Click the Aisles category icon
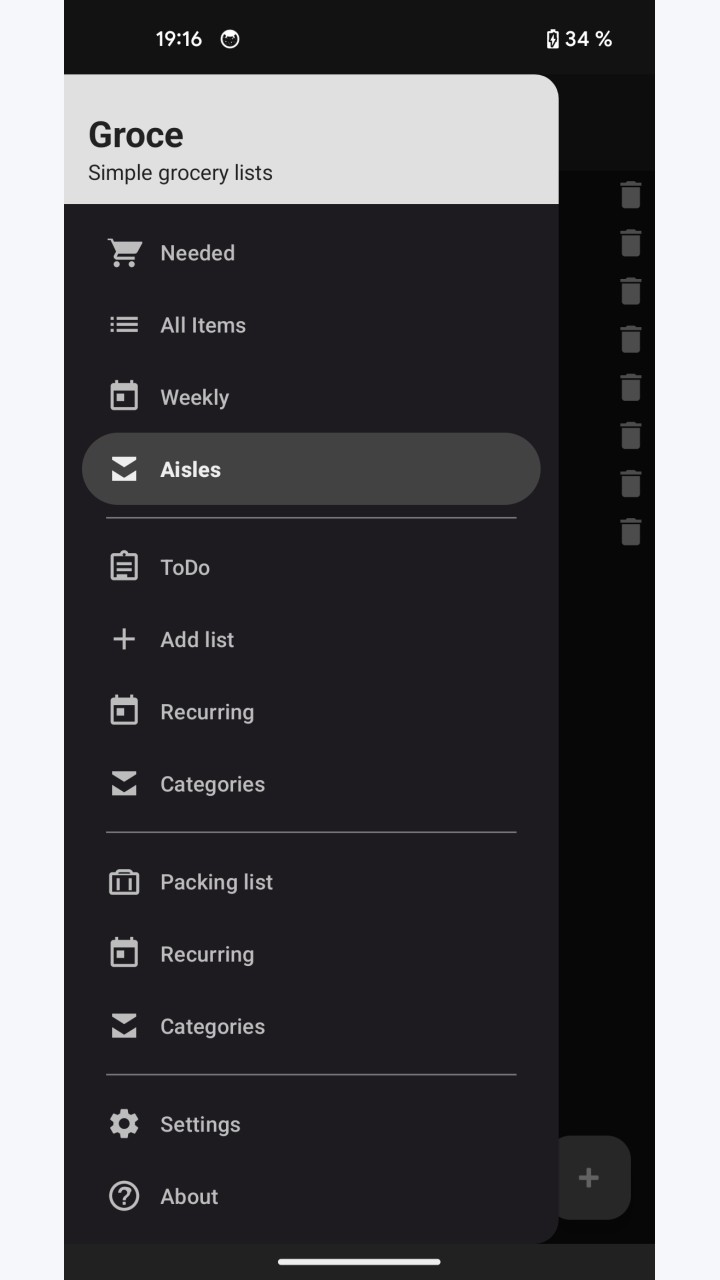Viewport: 720px width, 1280px height. tap(124, 469)
